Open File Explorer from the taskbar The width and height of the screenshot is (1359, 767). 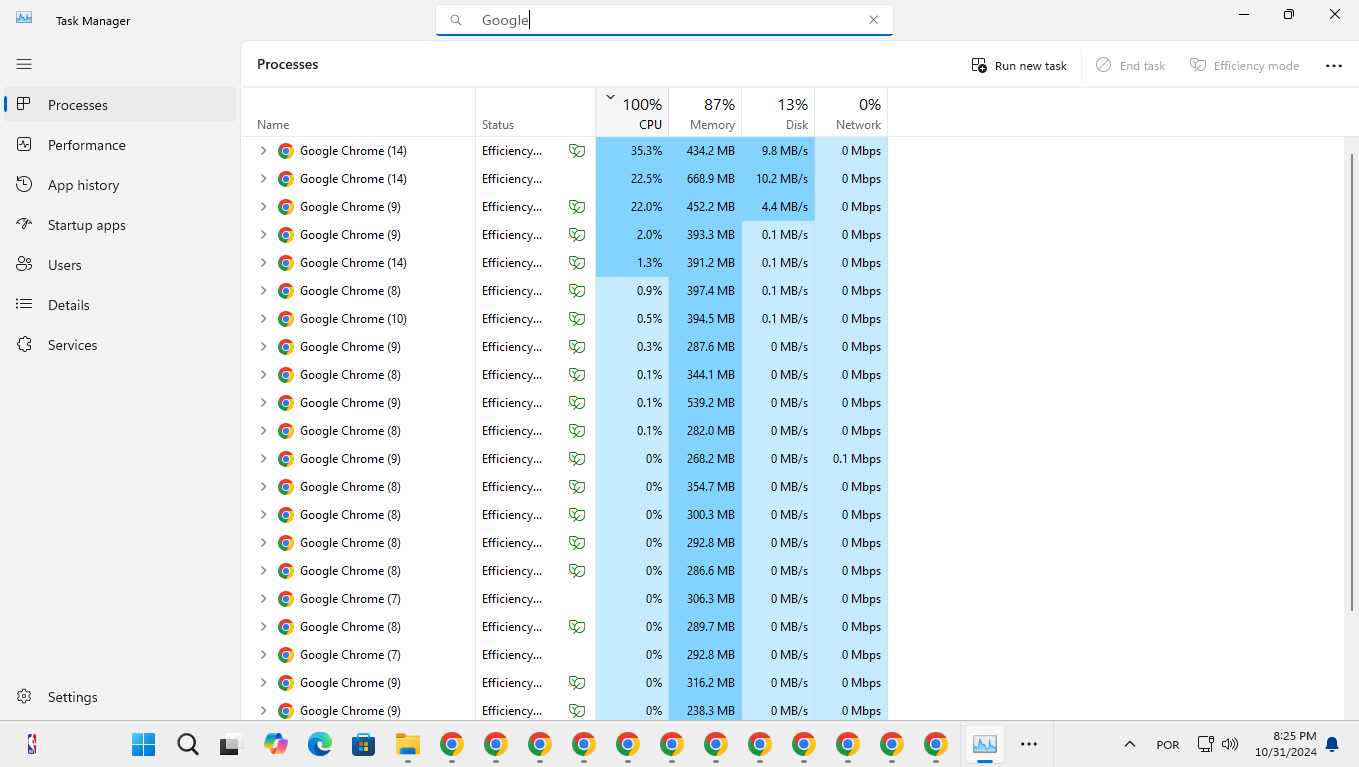407,744
